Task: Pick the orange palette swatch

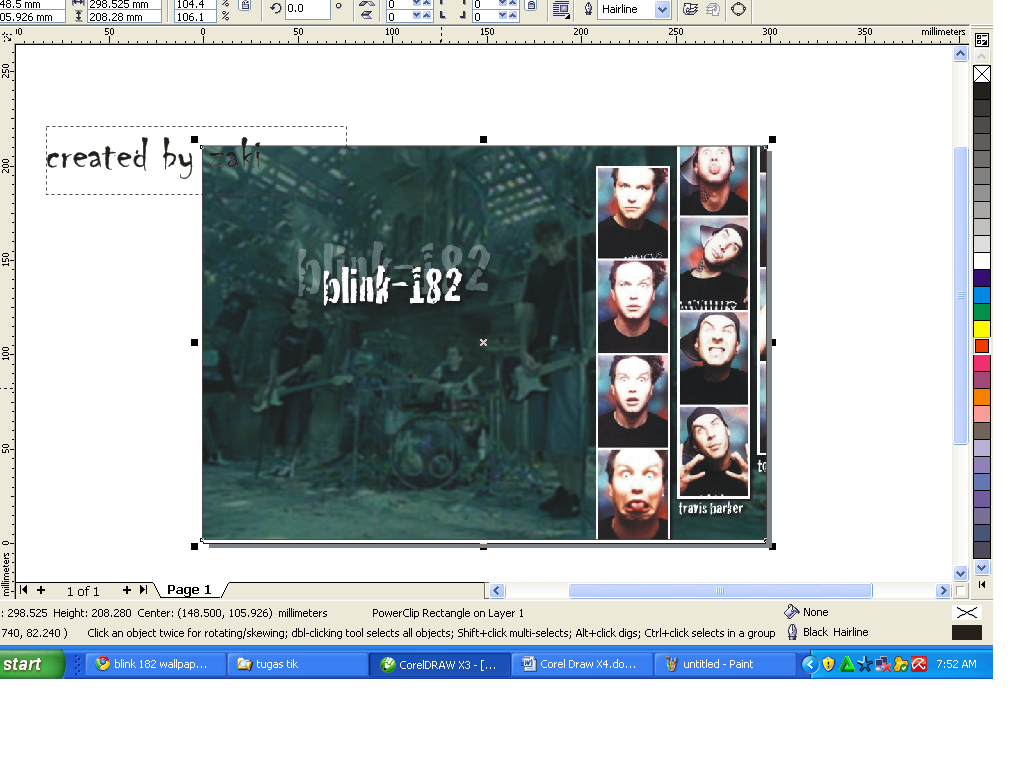Action: (982, 397)
